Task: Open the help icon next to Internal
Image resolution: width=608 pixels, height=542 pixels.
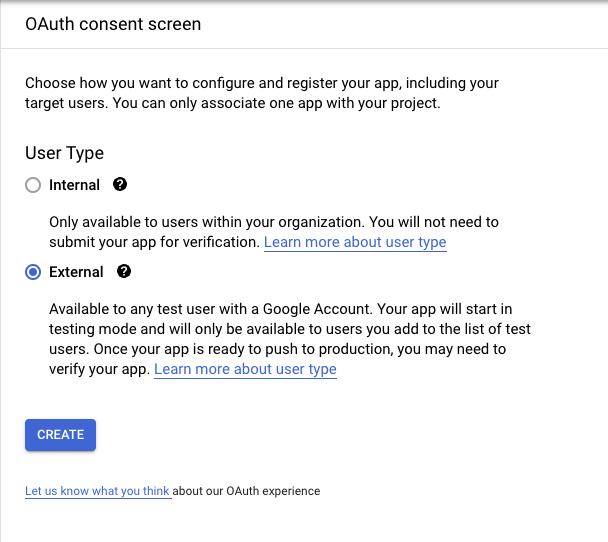Action: pos(120,184)
